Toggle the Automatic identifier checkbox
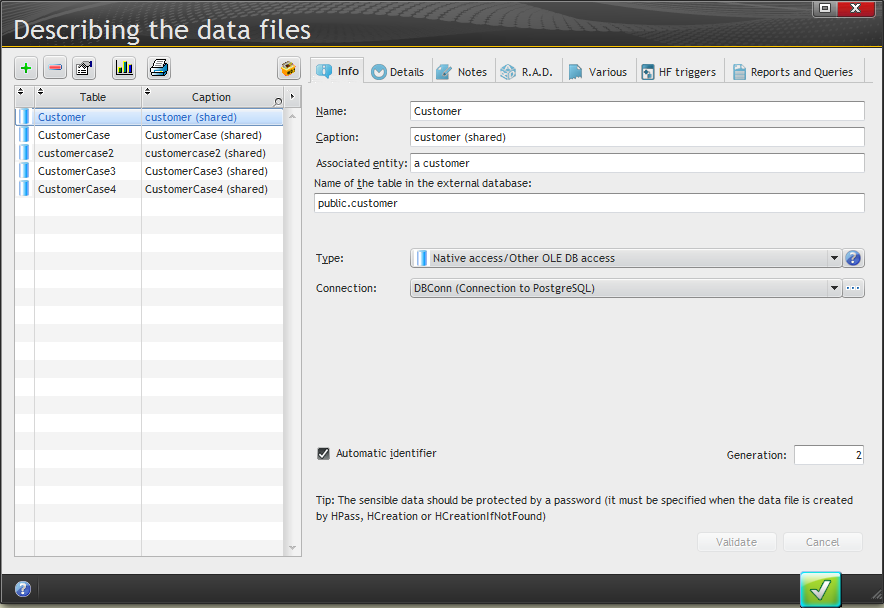Image resolution: width=884 pixels, height=608 pixels. click(x=323, y=453)
